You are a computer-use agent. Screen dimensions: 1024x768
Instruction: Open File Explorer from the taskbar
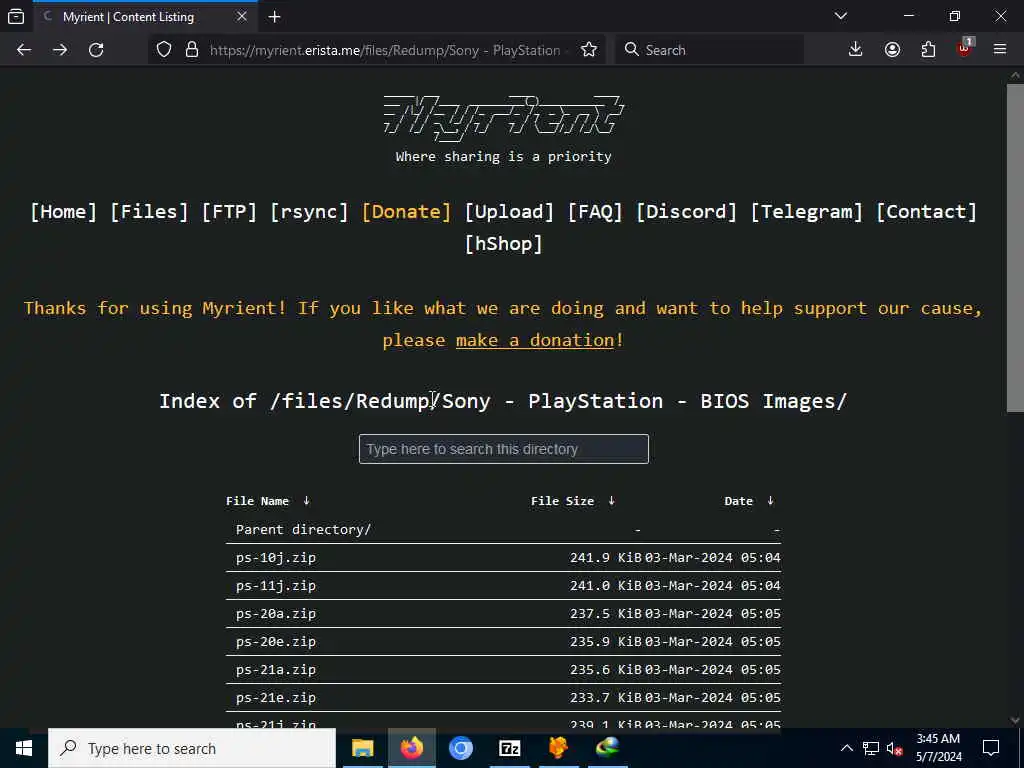point(362,748)
